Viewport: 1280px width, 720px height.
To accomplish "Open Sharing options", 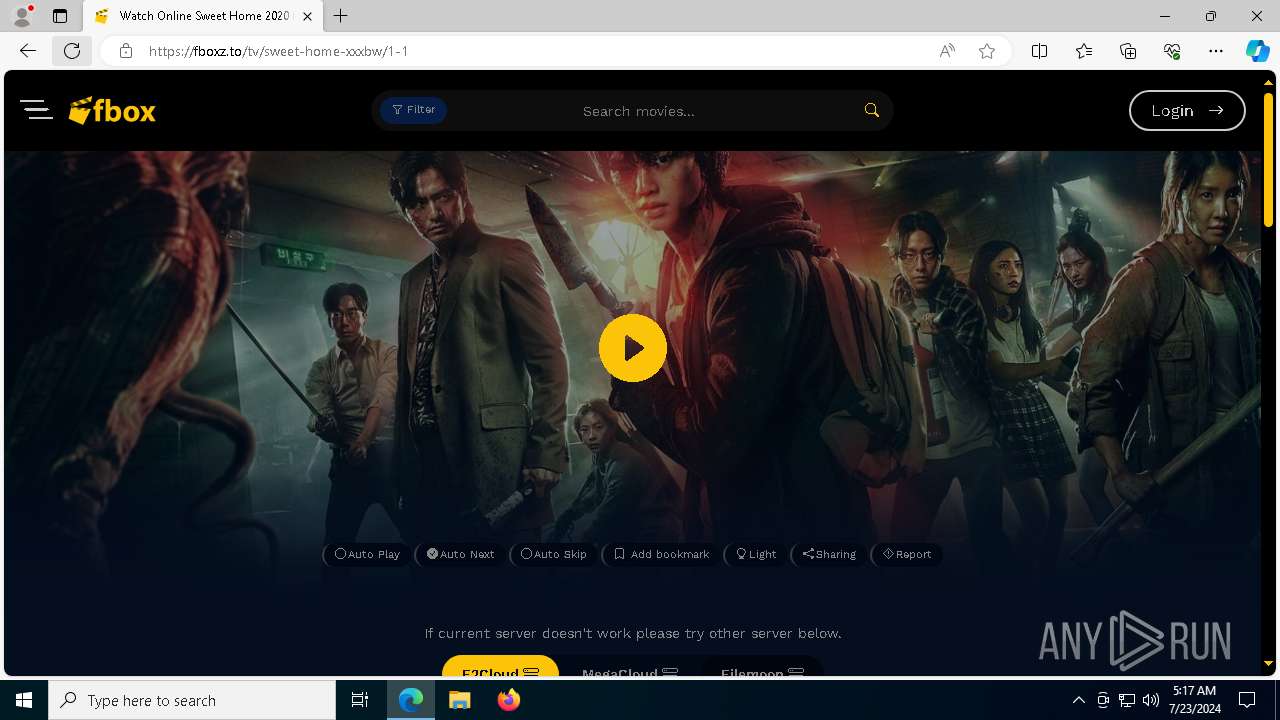I will click(x=829, y=554).
